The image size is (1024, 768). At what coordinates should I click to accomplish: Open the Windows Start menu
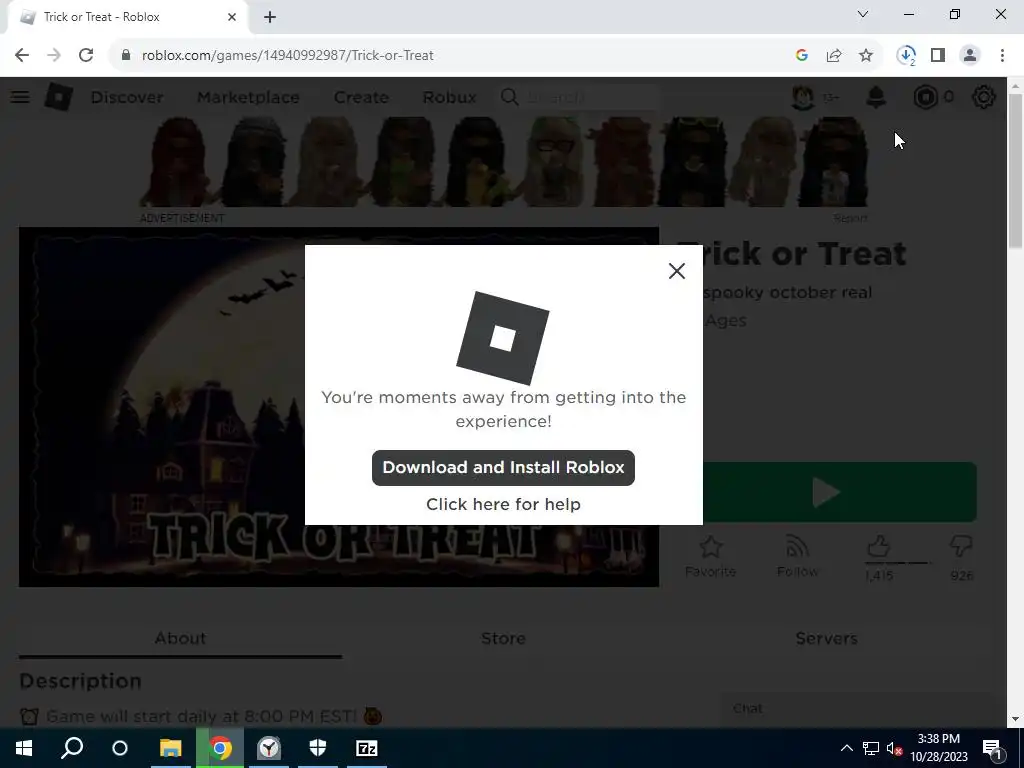(x=24, y=748)
